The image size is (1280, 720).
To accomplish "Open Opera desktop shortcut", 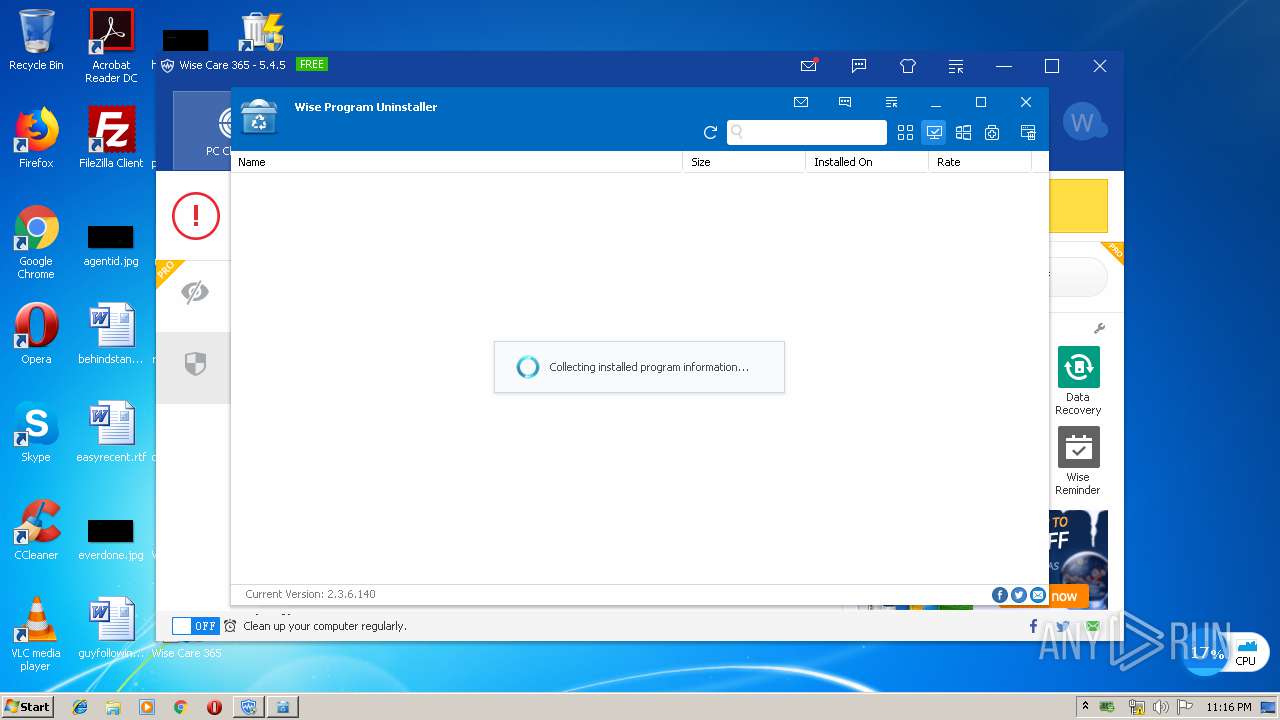I will tap(36, 334).
